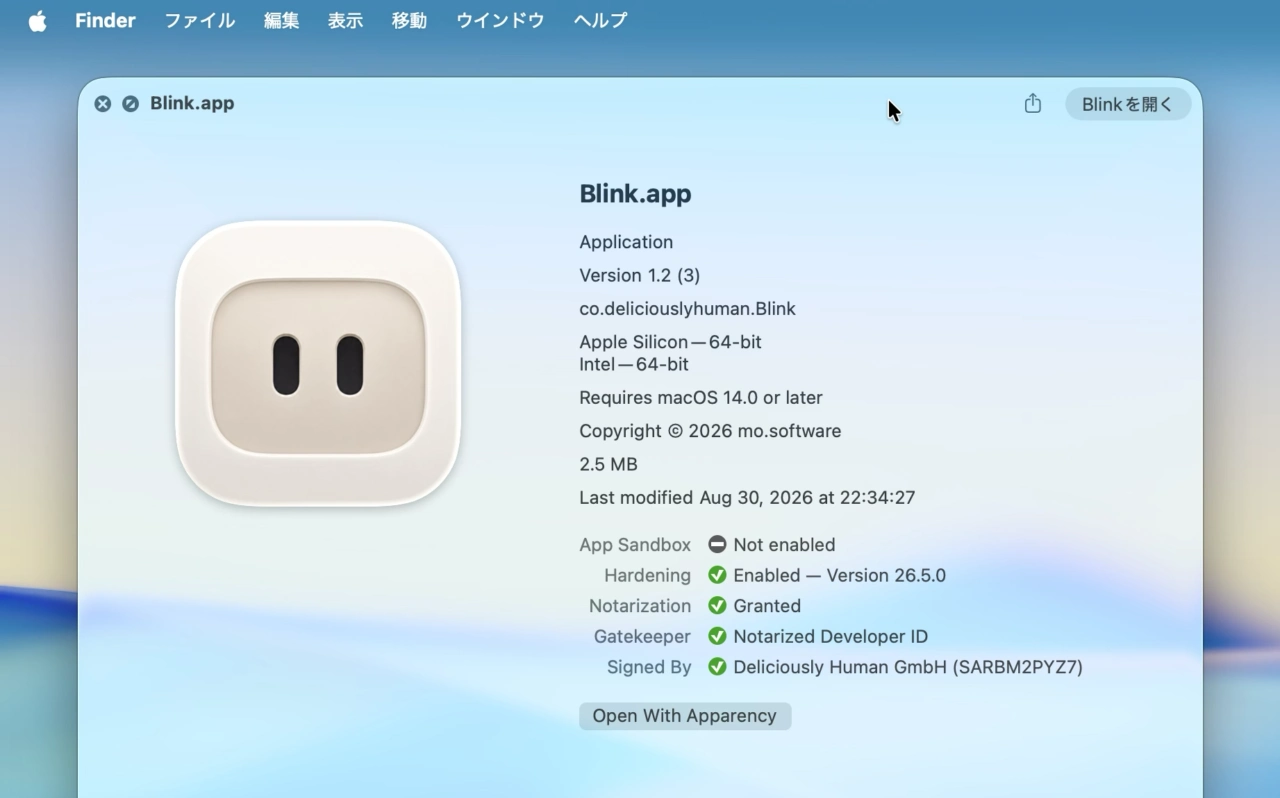Click the Application kind text
Image resolution: width=1280 pixels, height=798 pixels.
(x=626, y=242)
